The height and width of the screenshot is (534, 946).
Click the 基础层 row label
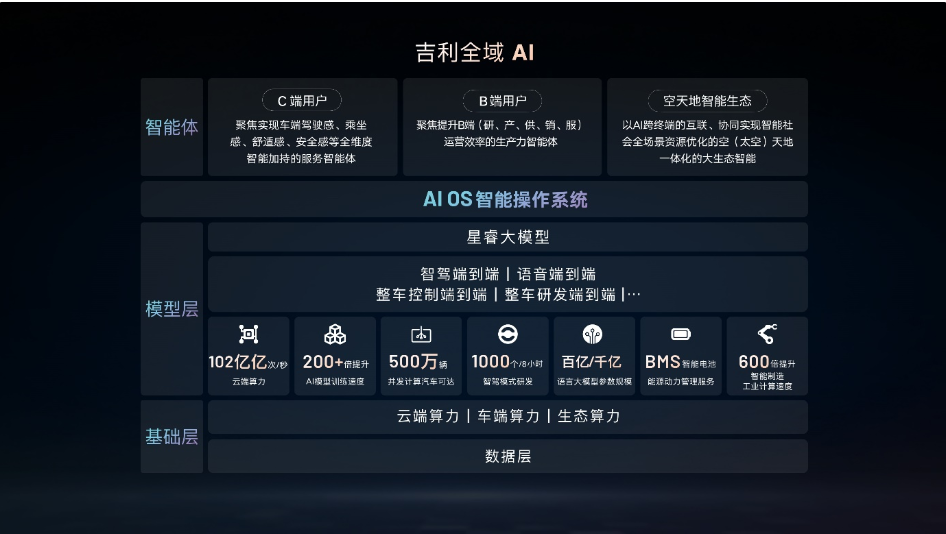tap(172, 437)
